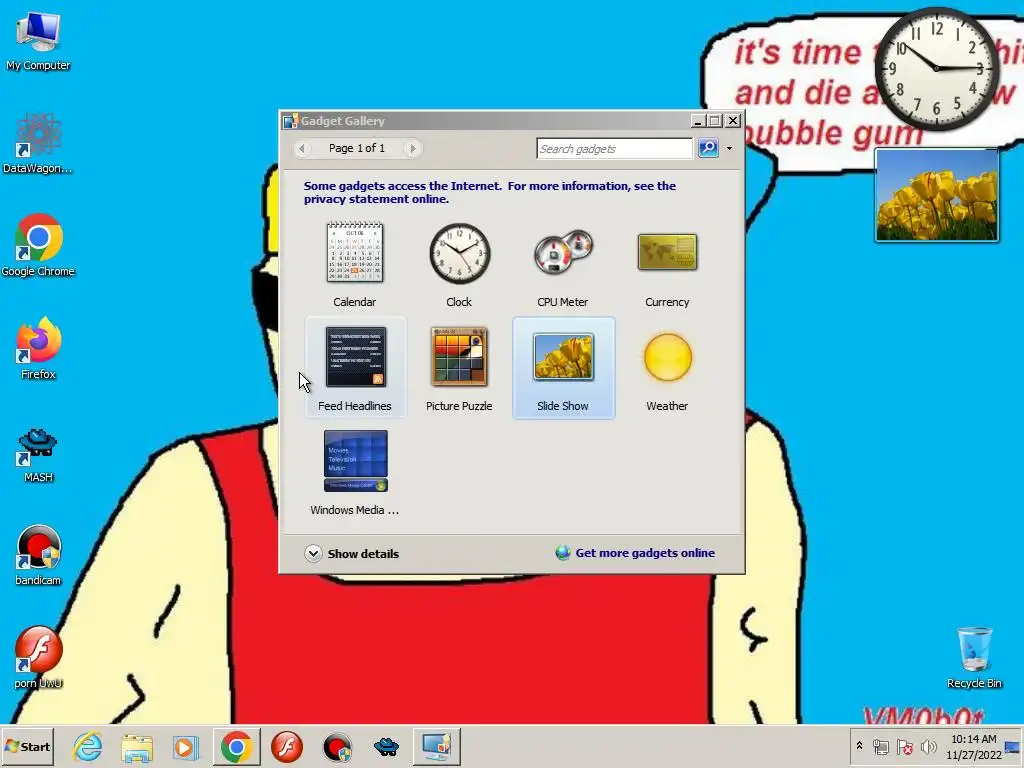Open the Start menu

27,746
